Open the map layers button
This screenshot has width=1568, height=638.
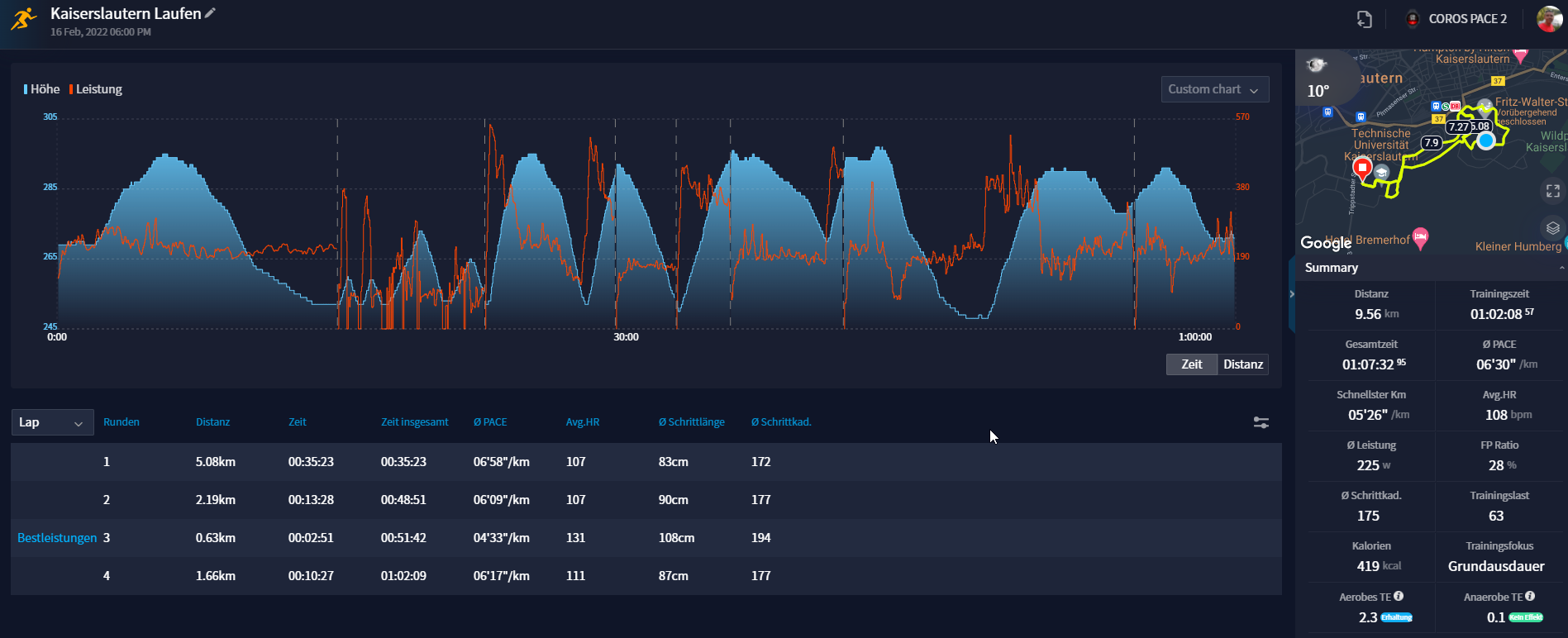pyautogui.click(x=1552, y=228)
